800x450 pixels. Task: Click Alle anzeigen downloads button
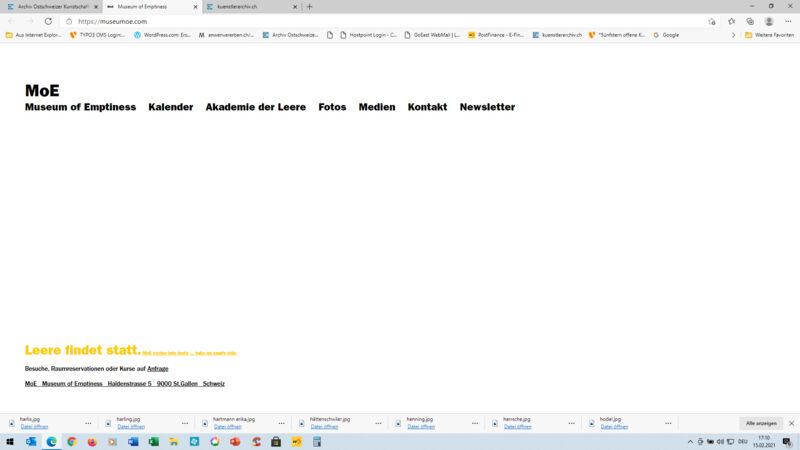pyautogui.click(x=761, y=423)
